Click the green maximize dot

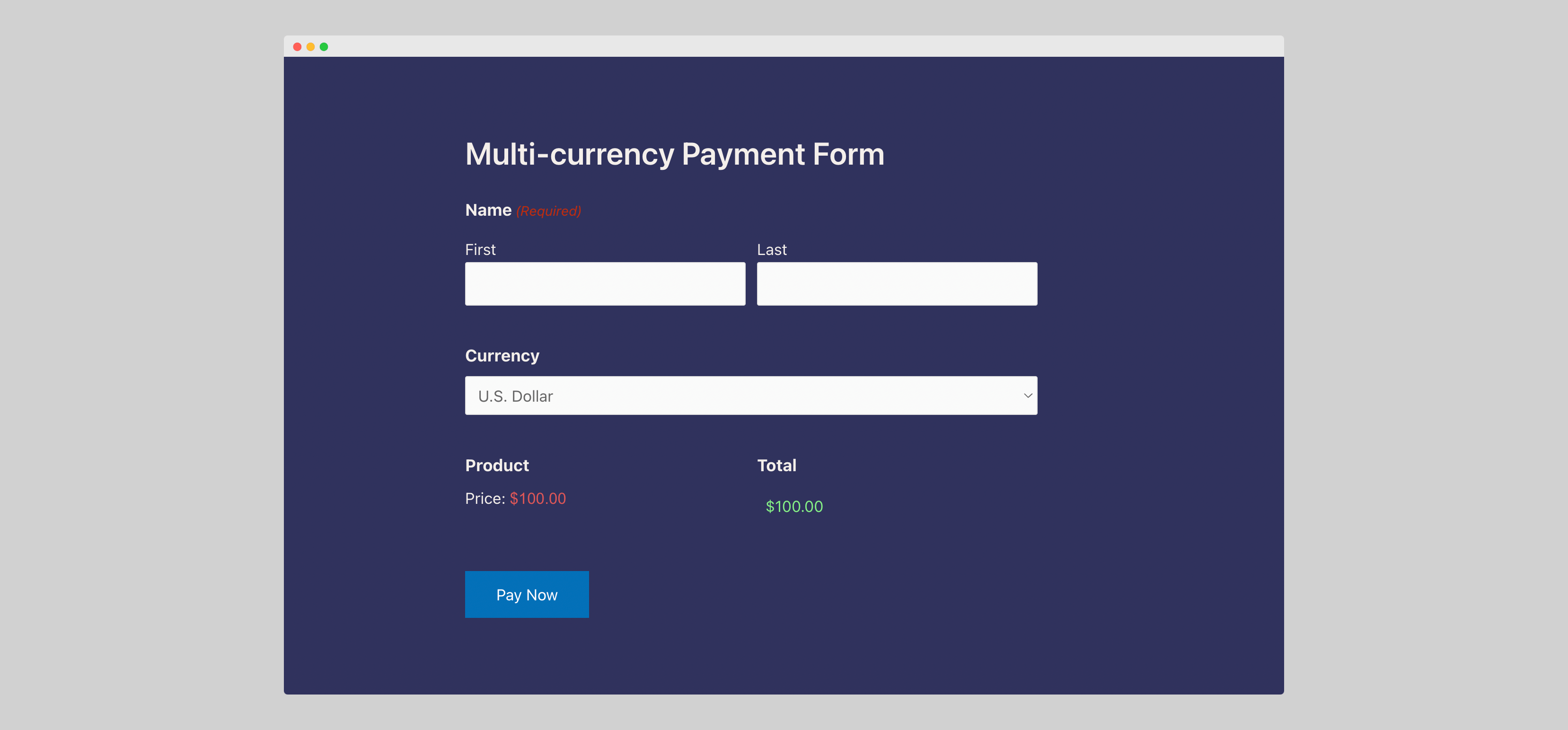pyautogui.click(x=325, y=46)
